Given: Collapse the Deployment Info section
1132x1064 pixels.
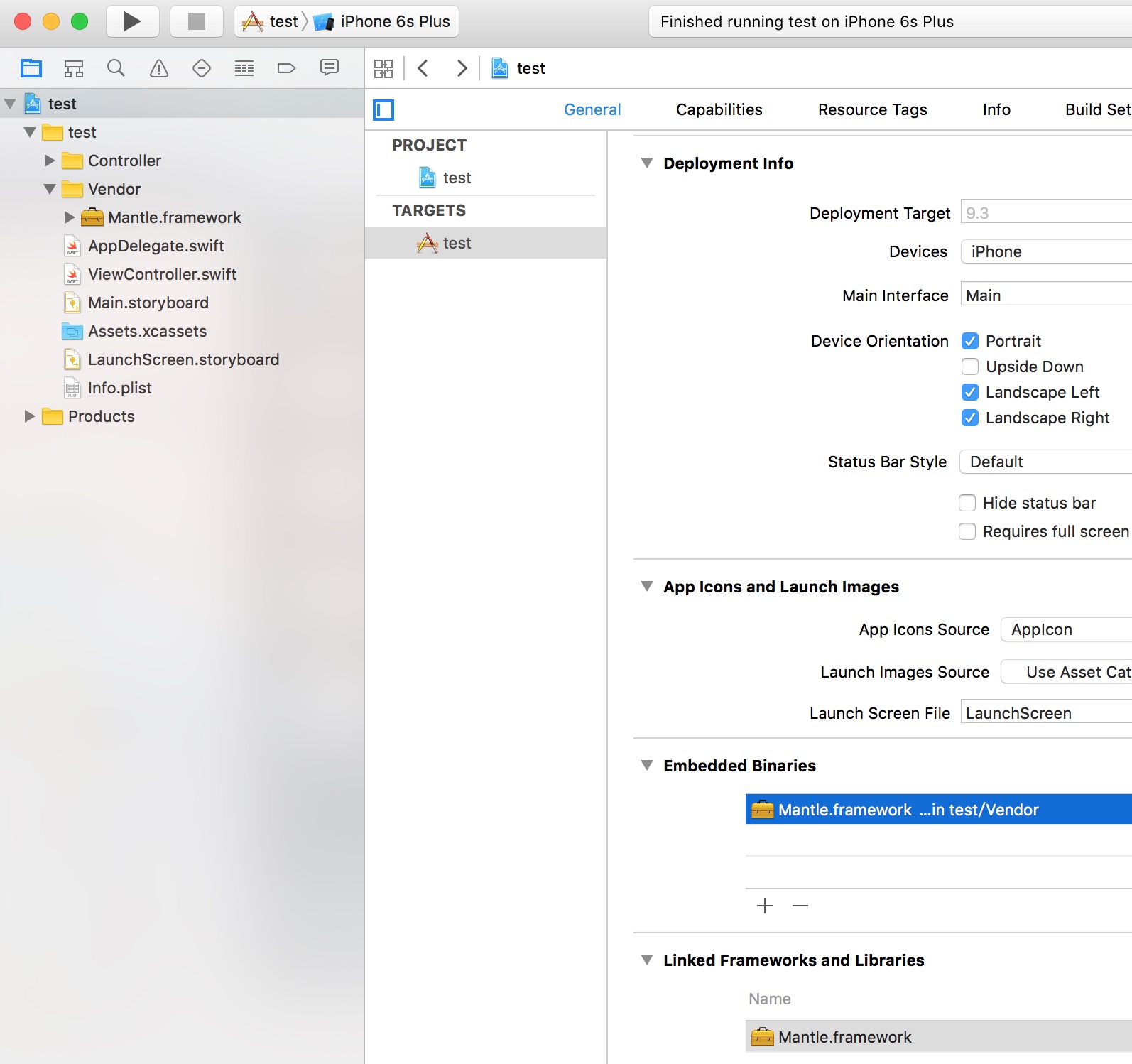Looking at the screenshot, I should click(x=647, y=163).
